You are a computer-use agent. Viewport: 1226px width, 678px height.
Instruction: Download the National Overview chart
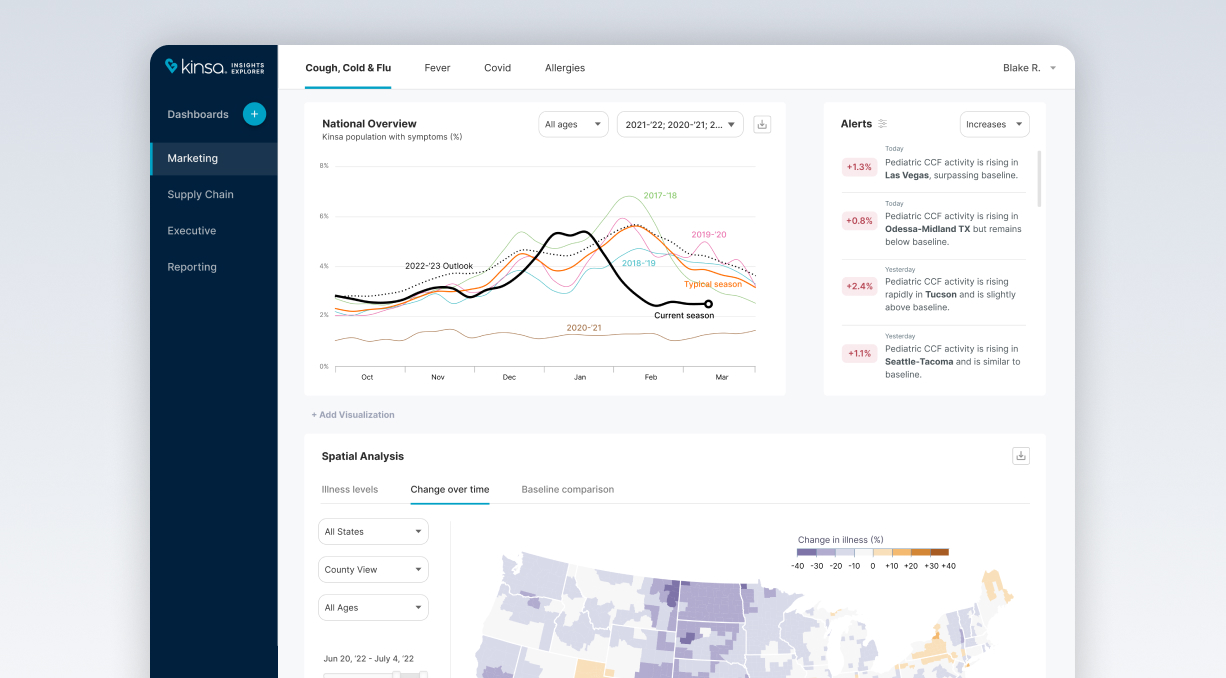[762, 124]
